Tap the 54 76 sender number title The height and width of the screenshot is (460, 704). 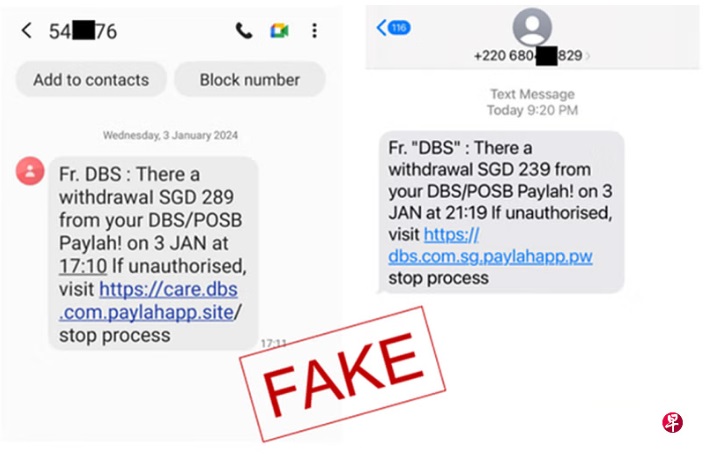tap(83, 31)
